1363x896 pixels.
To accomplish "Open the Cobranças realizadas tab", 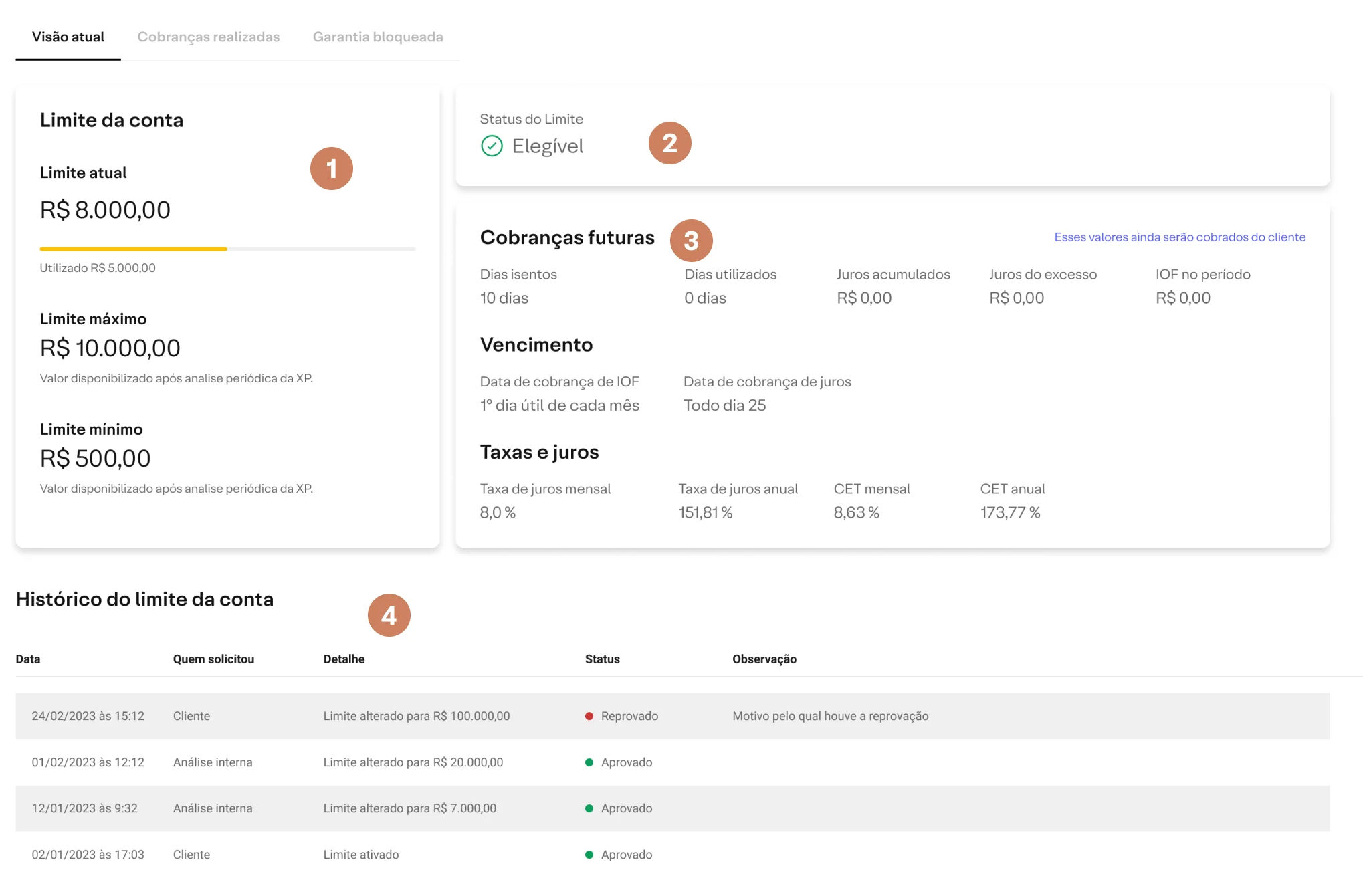I will click(209, 37).
